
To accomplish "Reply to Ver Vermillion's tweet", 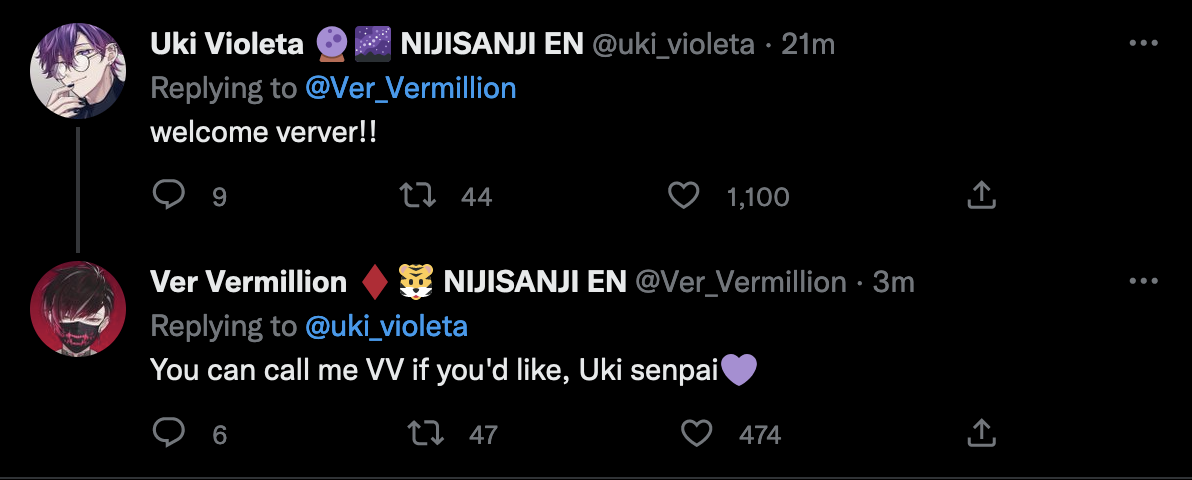I will tap(168, 433).
